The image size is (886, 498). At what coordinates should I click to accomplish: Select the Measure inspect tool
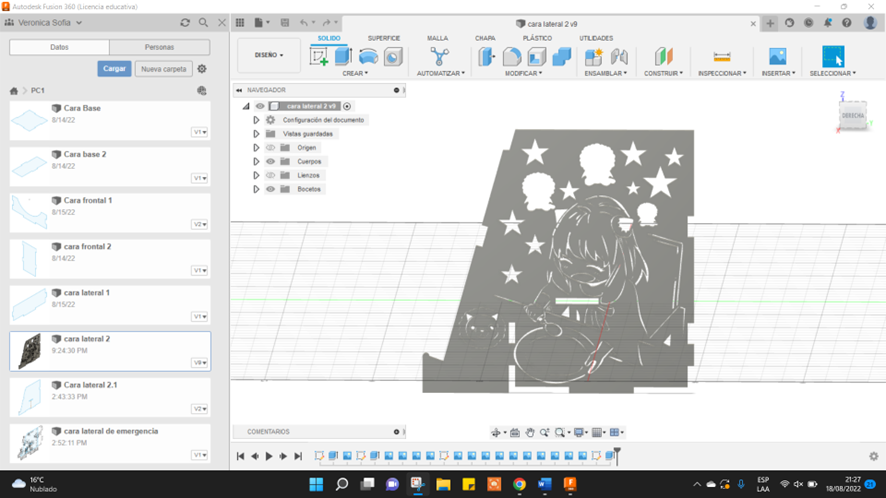coord(722,57)
